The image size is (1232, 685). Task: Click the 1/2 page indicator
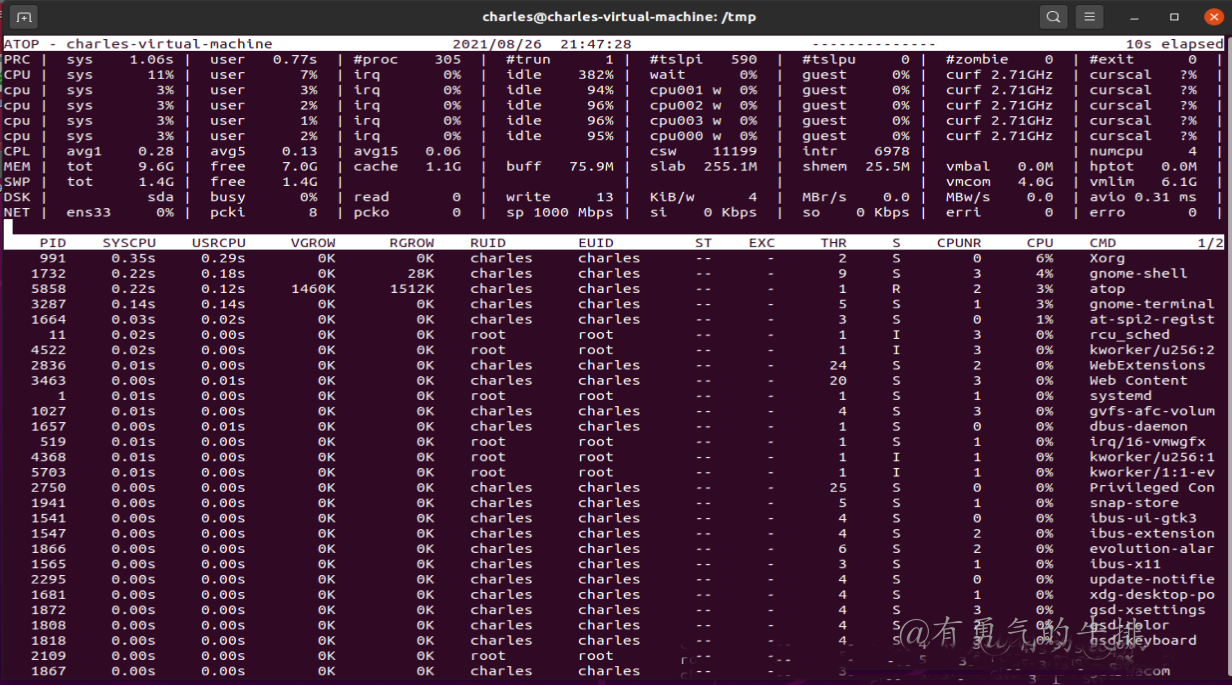pos(1210,243)
